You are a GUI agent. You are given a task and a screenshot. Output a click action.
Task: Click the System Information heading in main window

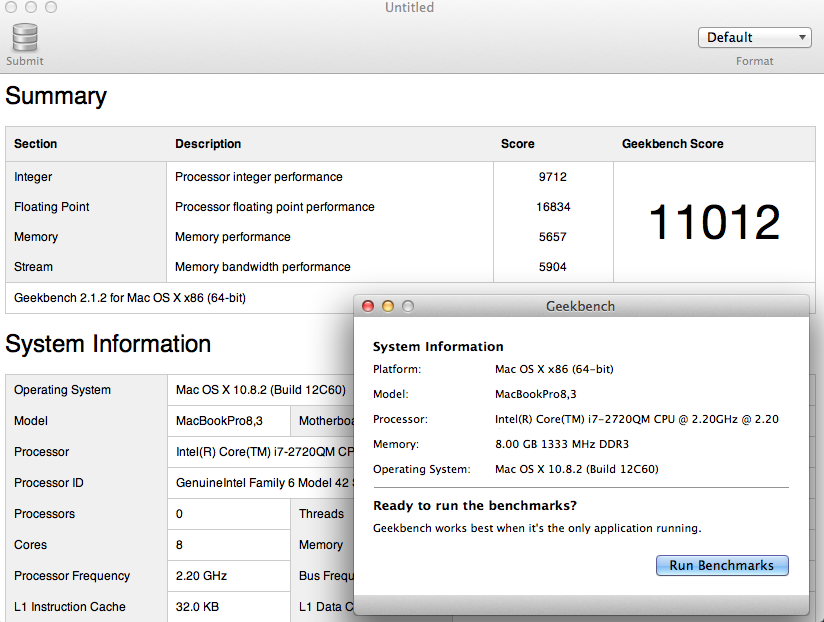point(108,344)
